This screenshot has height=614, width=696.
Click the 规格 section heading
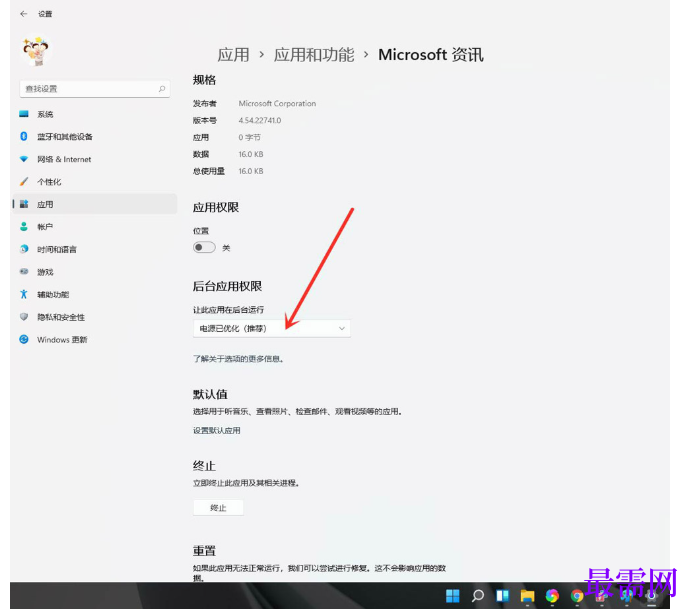tap(204, 80)
